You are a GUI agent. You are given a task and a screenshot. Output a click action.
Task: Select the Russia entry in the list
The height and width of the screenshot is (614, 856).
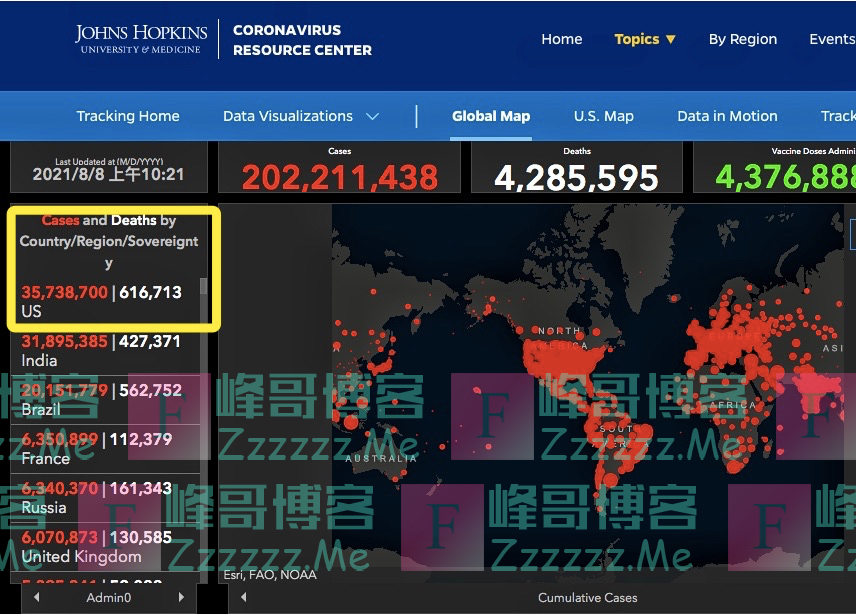tap(102, 497)
